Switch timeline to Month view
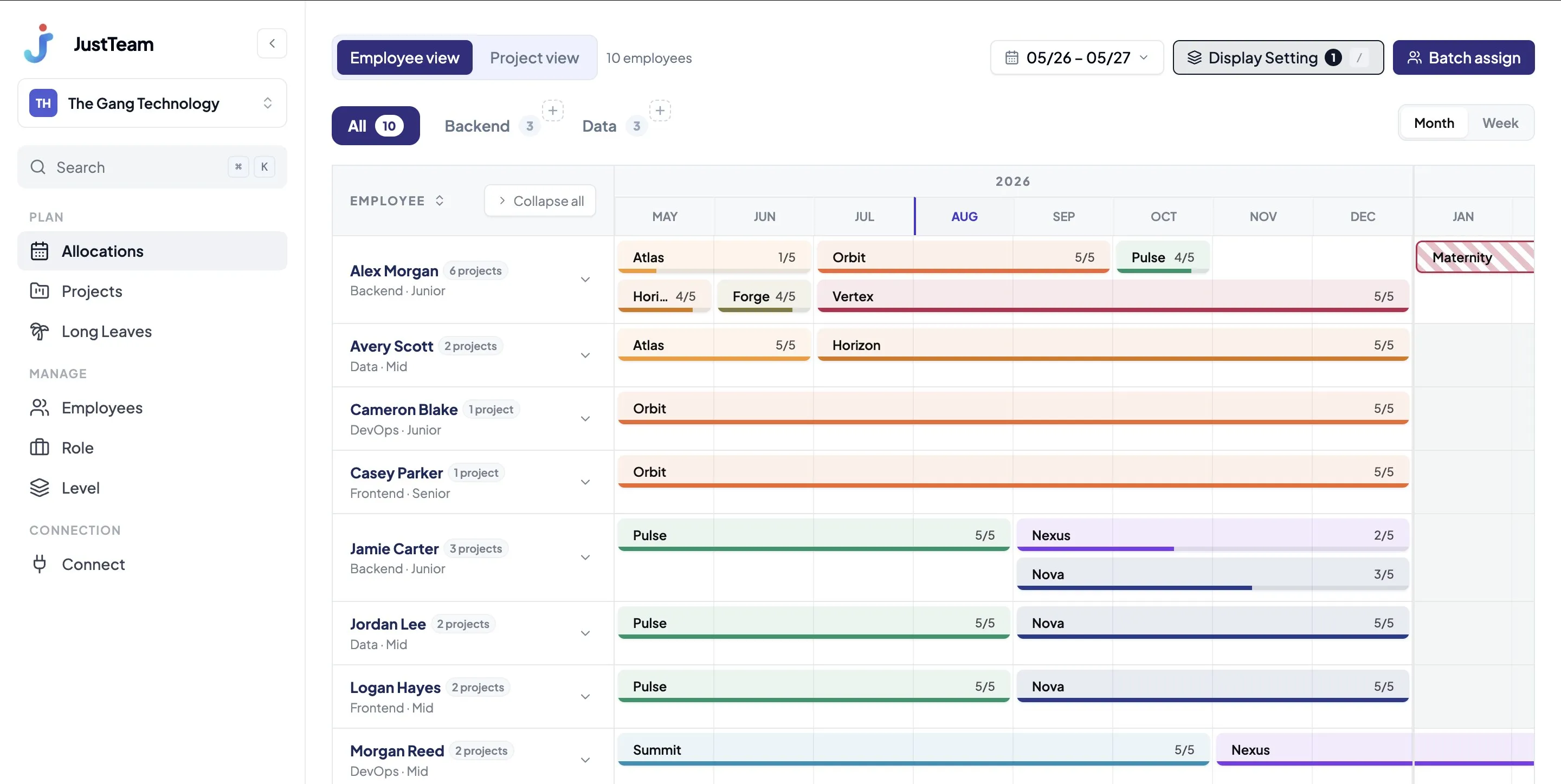The image size is (1561, 784). coord(1434,123)
